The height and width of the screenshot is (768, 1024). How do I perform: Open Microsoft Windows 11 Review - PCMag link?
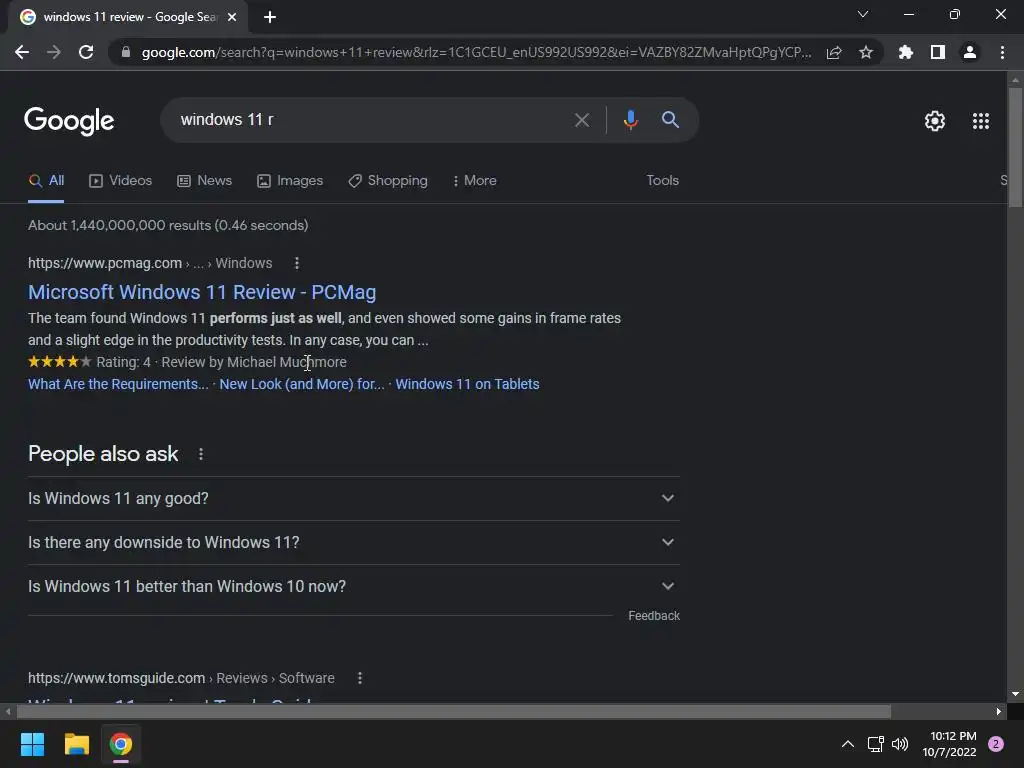coord(202,292)
